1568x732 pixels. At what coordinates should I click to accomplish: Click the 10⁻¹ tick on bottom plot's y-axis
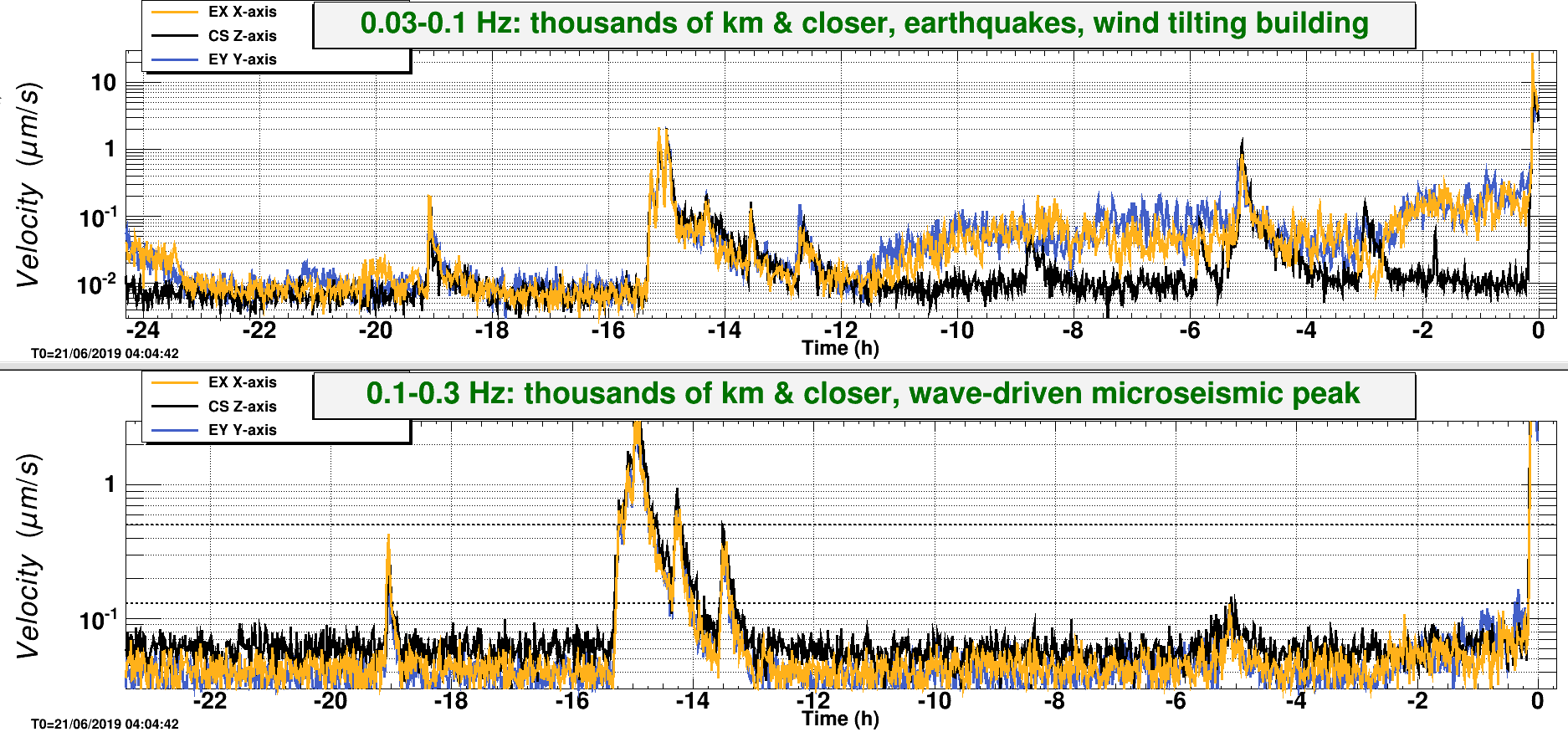point(99,619)
